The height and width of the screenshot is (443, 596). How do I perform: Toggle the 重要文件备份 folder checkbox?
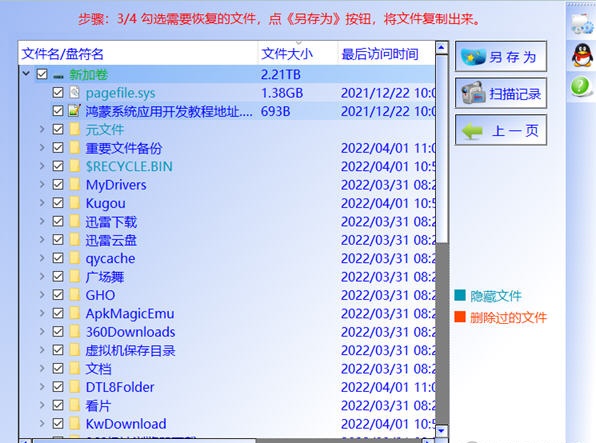click(x=58, y=148)
